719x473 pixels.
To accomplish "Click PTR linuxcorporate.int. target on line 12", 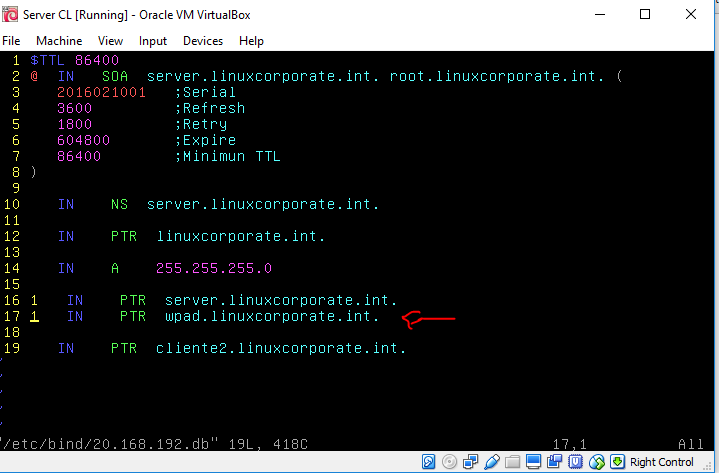I will [241, 236].
